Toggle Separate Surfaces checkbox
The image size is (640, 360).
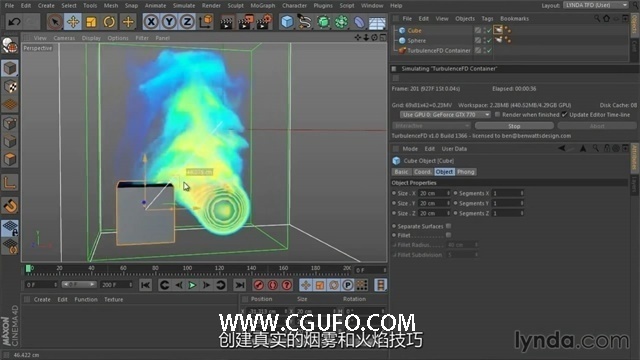(449, 226)
